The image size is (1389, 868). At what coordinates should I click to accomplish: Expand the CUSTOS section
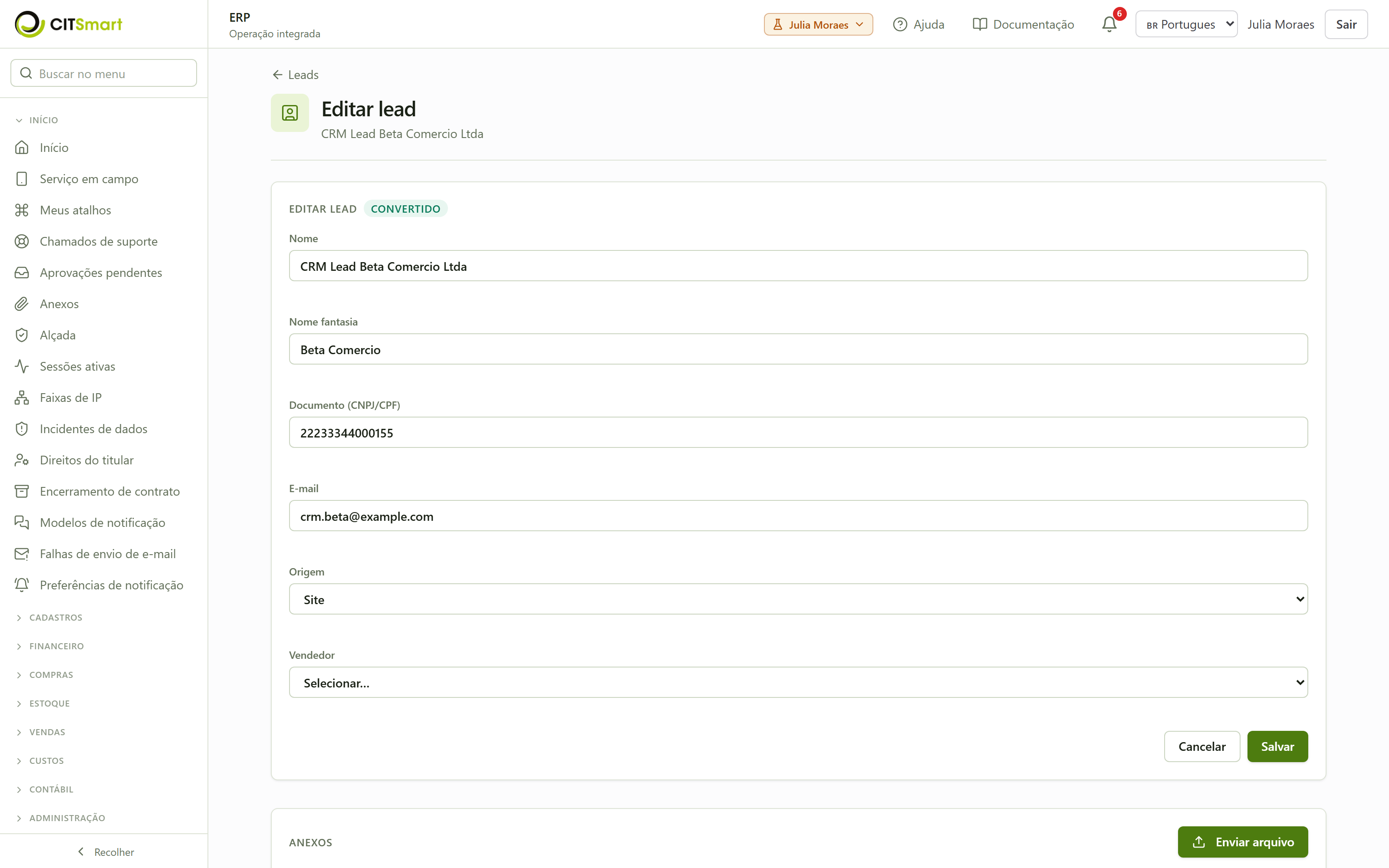pyautogui.click(x=40, y=761)
